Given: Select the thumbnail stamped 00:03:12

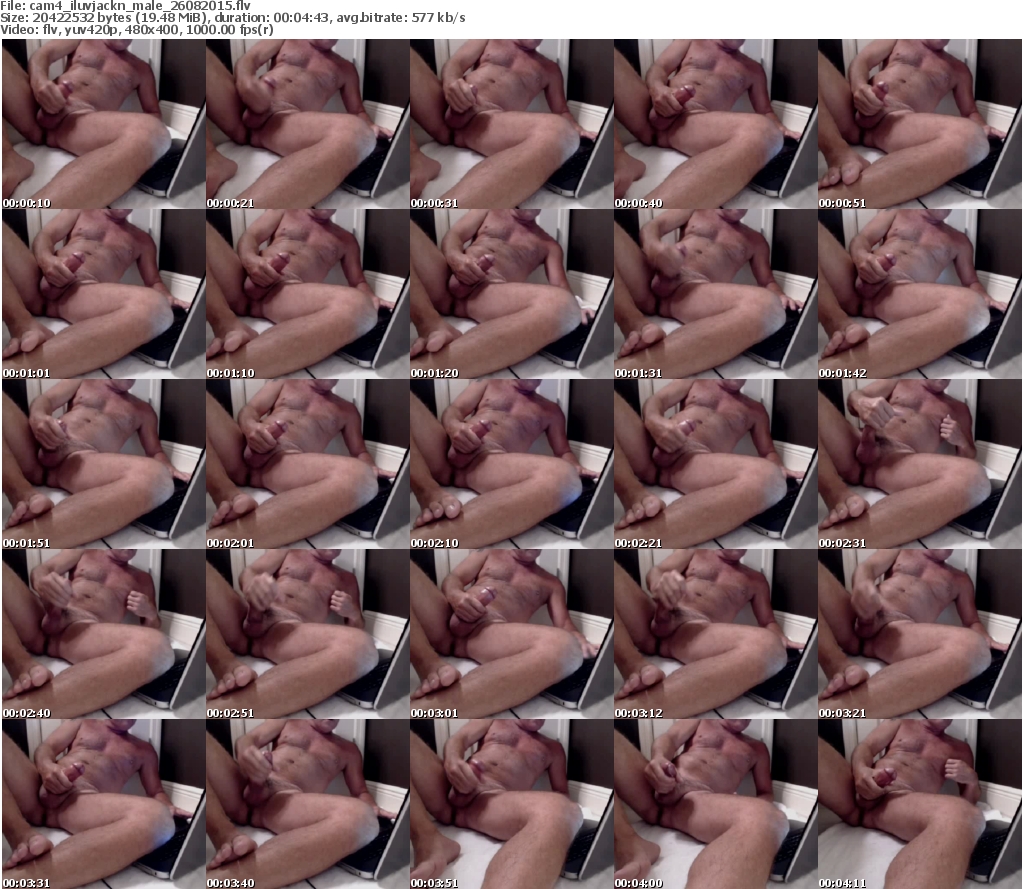Looking at the screenshot, I should [715, 634].
